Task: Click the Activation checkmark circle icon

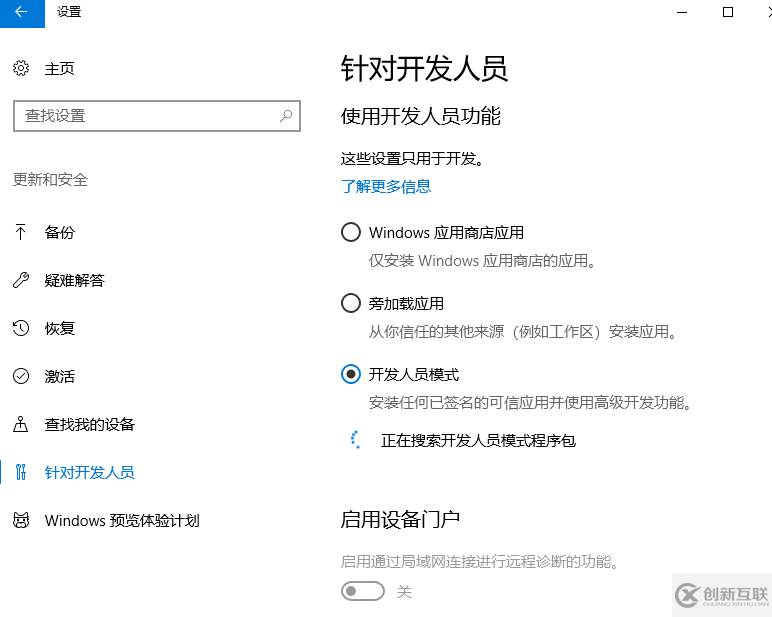Action: pyautogui.click(x=21, y=376)
